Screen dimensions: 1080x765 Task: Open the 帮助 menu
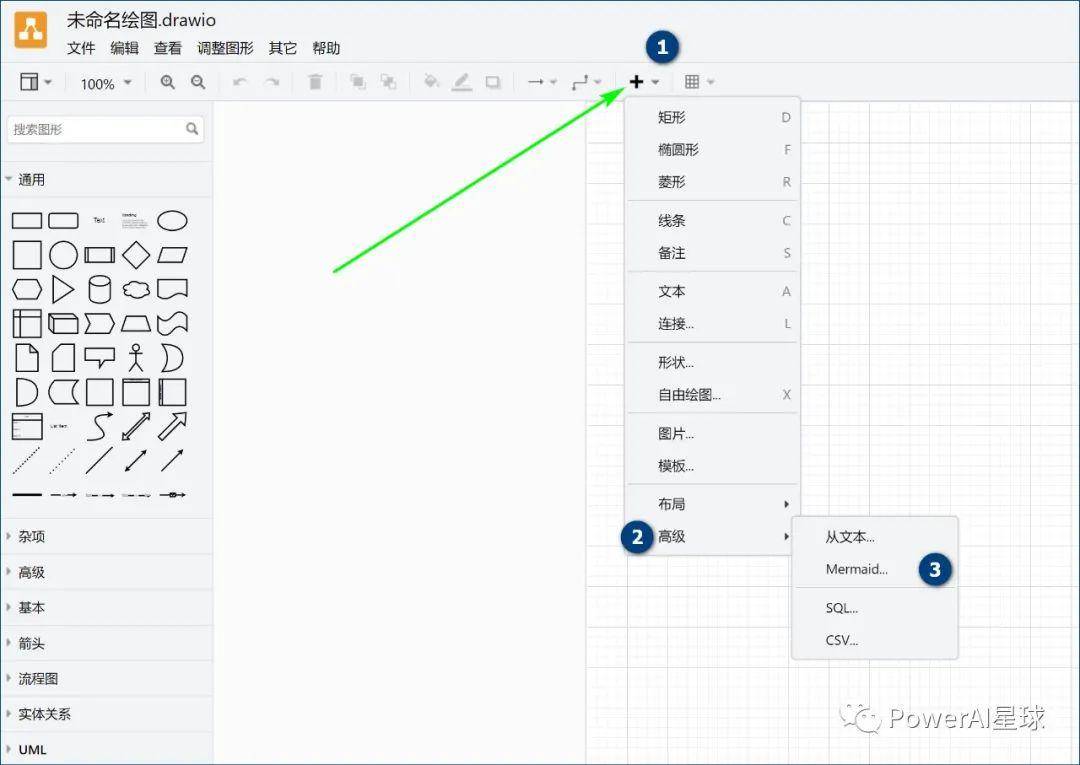(x=326, y=48)
